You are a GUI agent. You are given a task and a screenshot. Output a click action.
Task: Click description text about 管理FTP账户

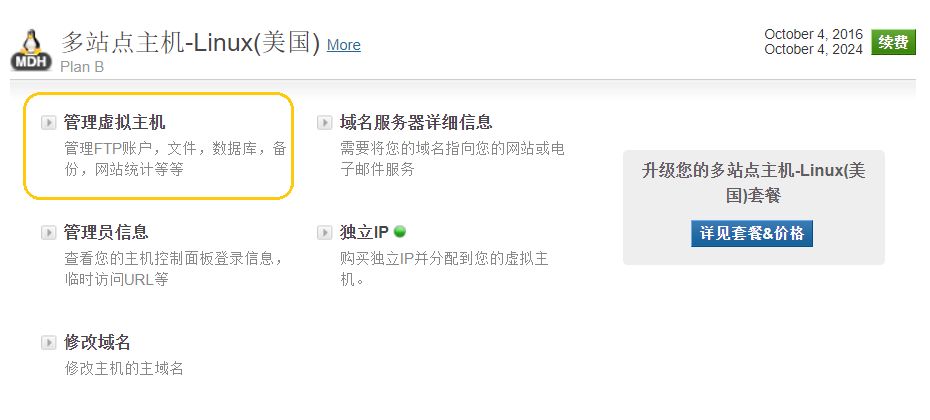[175, 158]
